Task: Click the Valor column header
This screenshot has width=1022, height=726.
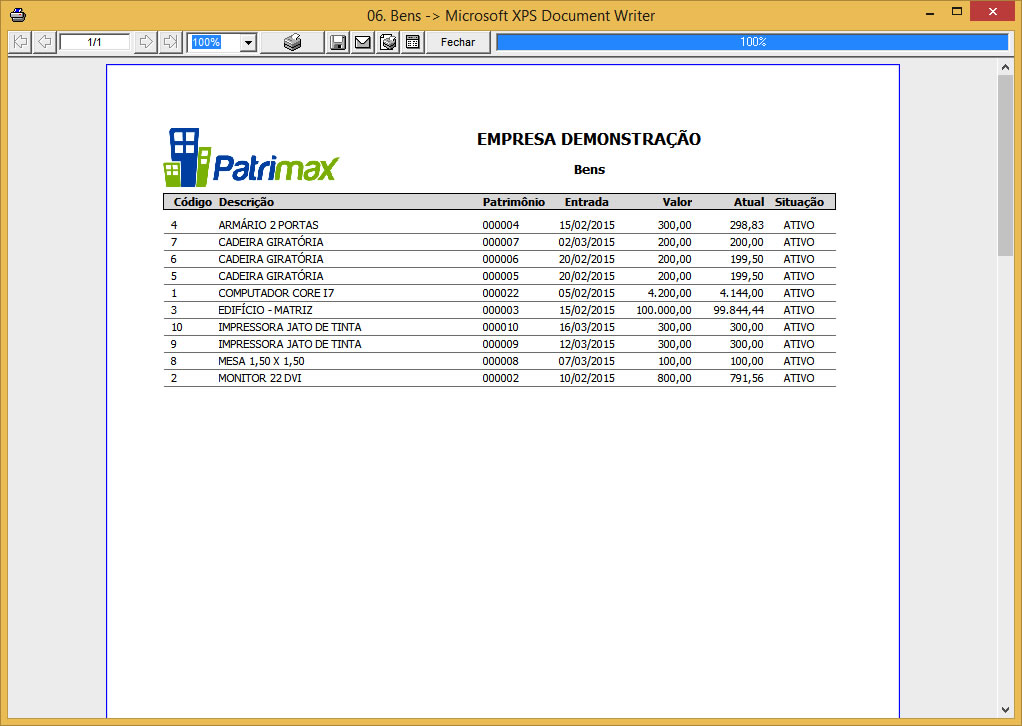Action: click(x=677, y=202)
